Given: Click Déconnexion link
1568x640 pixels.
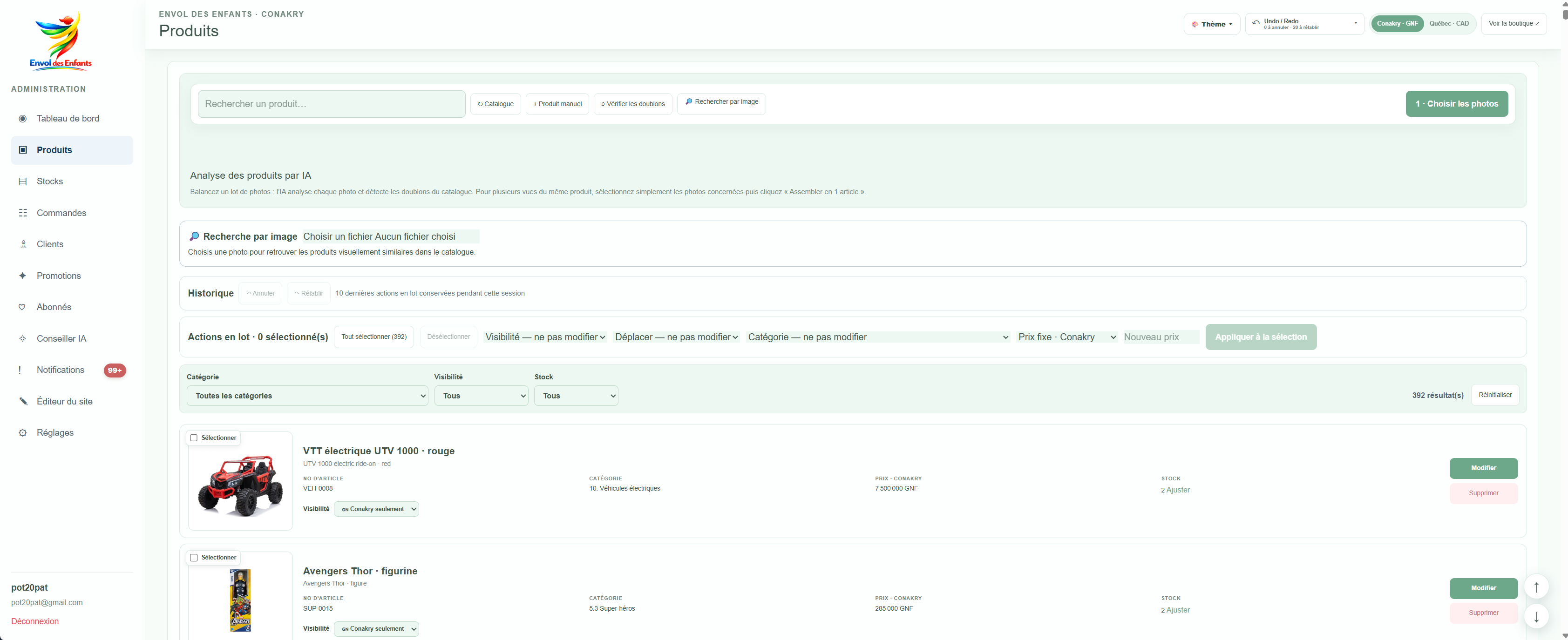Looking at the screenshot, I should click(35, 621).
